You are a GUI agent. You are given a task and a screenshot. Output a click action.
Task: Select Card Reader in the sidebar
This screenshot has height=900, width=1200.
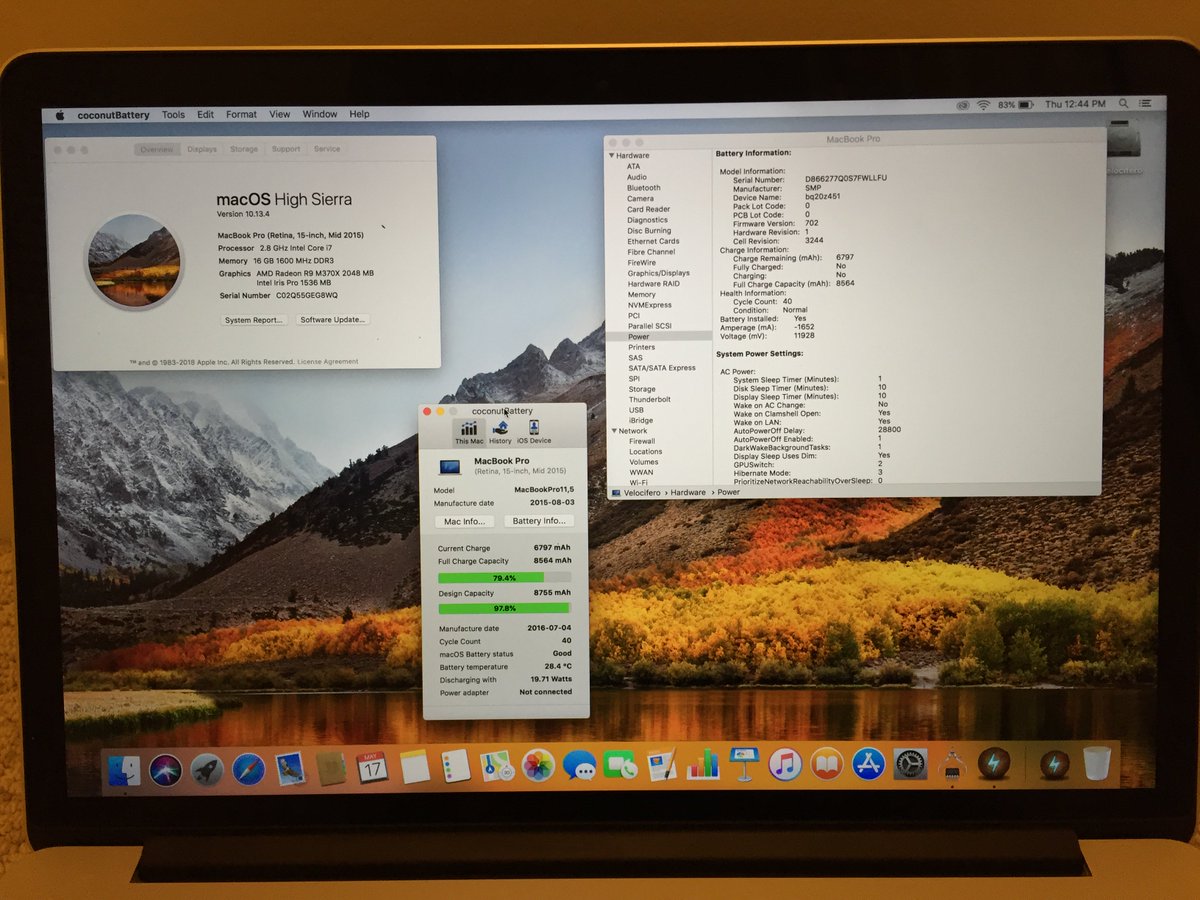(649, 209)
